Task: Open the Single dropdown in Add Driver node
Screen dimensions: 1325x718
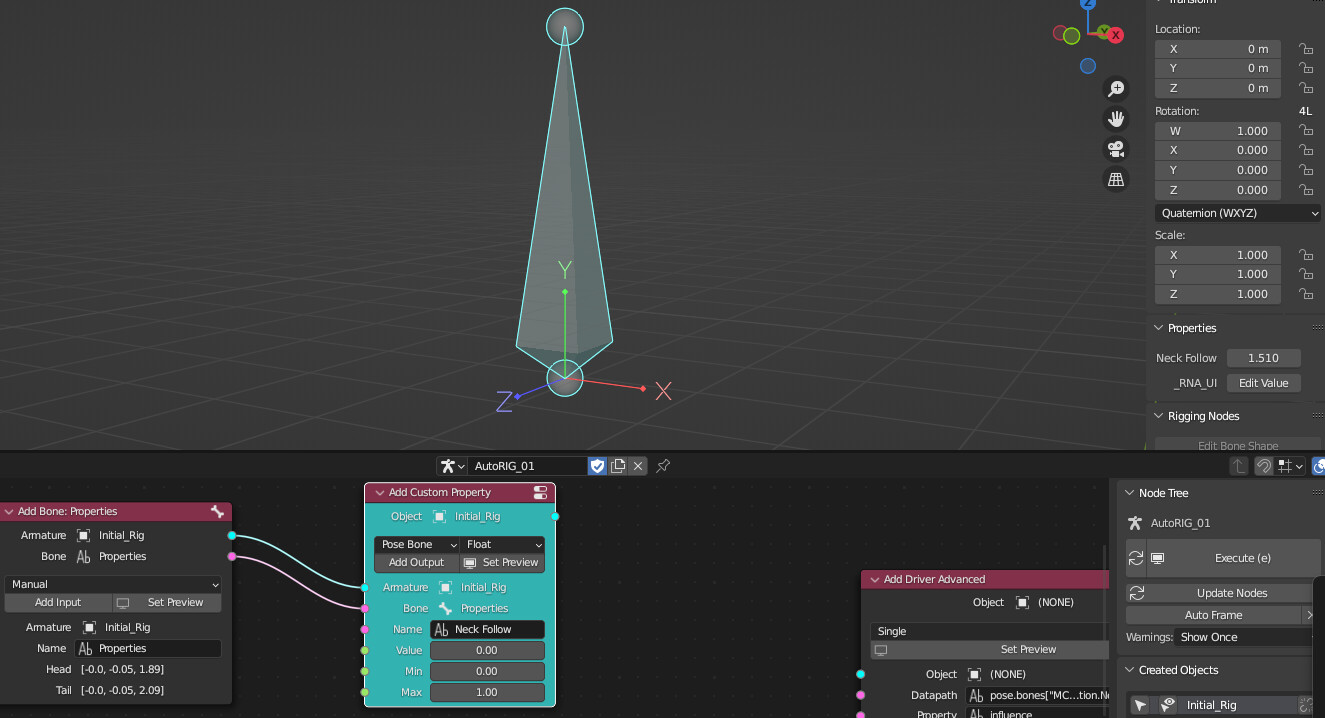Action: click(x=989, y=631)
